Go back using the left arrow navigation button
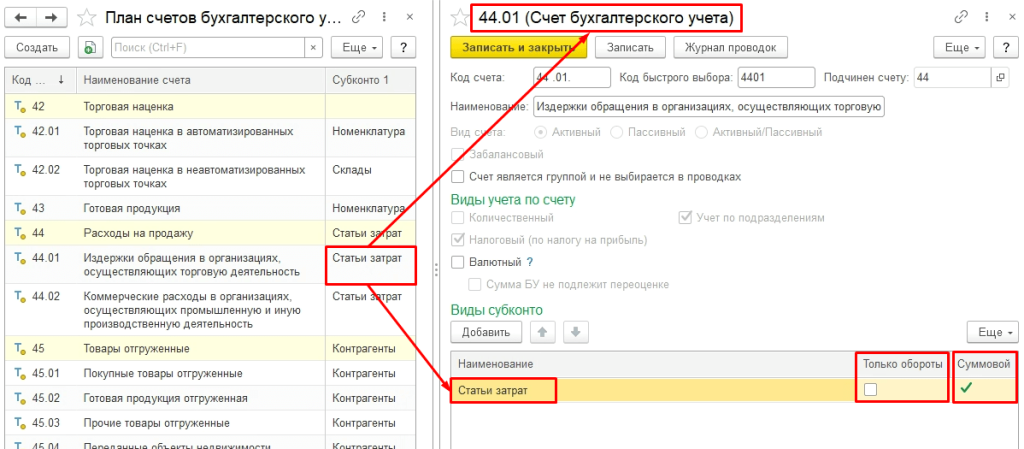Image resolution: width=1024 pixels, height=449 pixels. (x=20, y=17)
